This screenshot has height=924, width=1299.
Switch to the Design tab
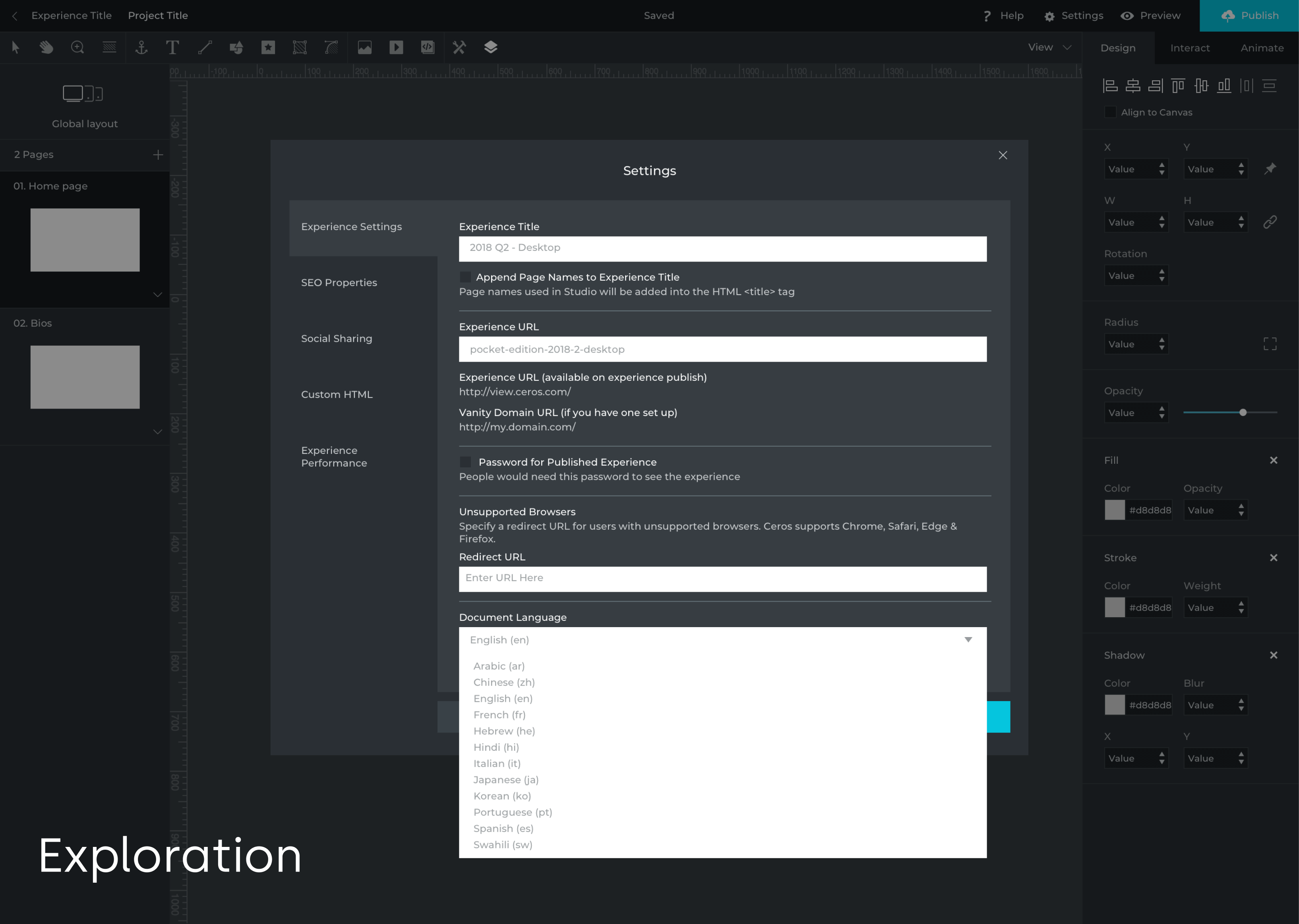1118,48
